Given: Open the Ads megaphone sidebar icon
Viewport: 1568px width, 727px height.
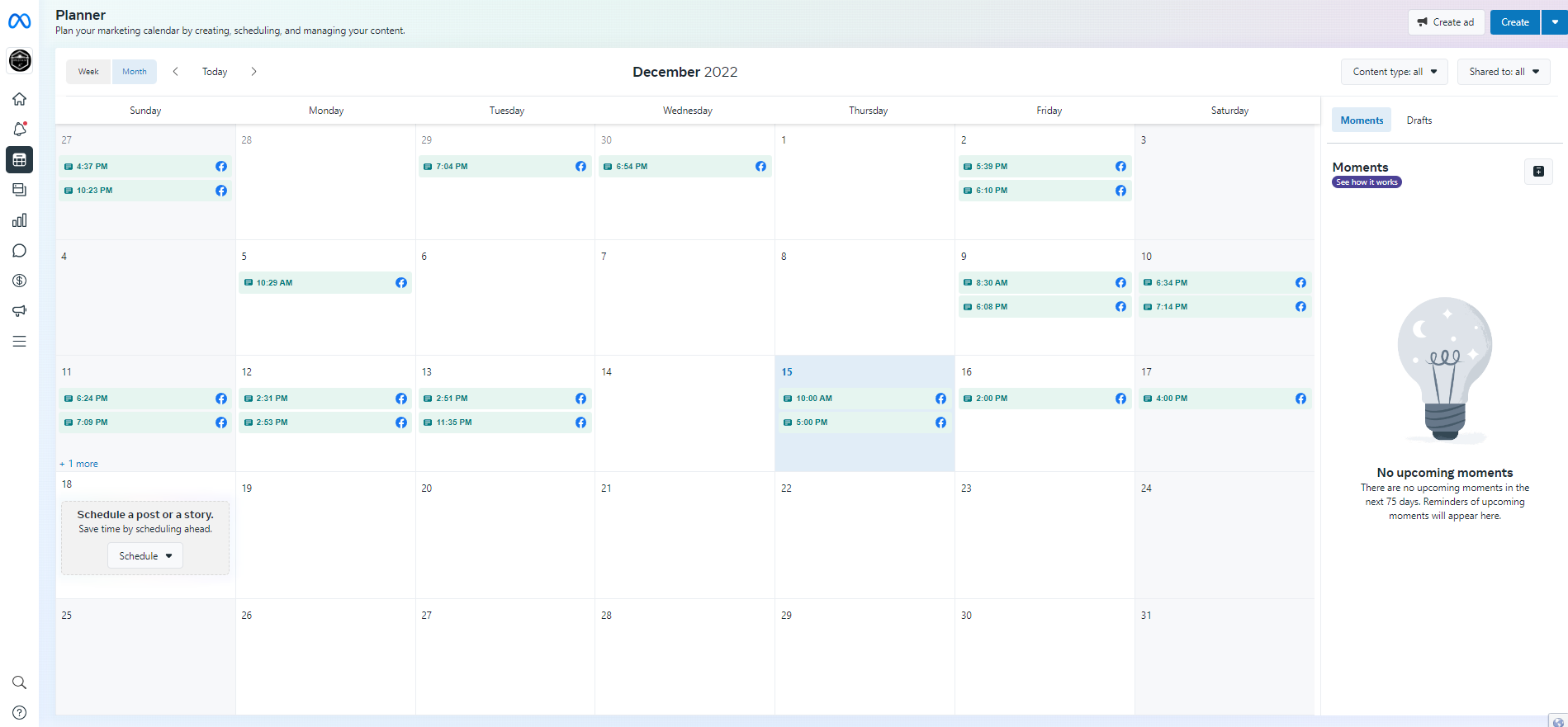Looking at the screenshot, I should (x=19, y=311).
